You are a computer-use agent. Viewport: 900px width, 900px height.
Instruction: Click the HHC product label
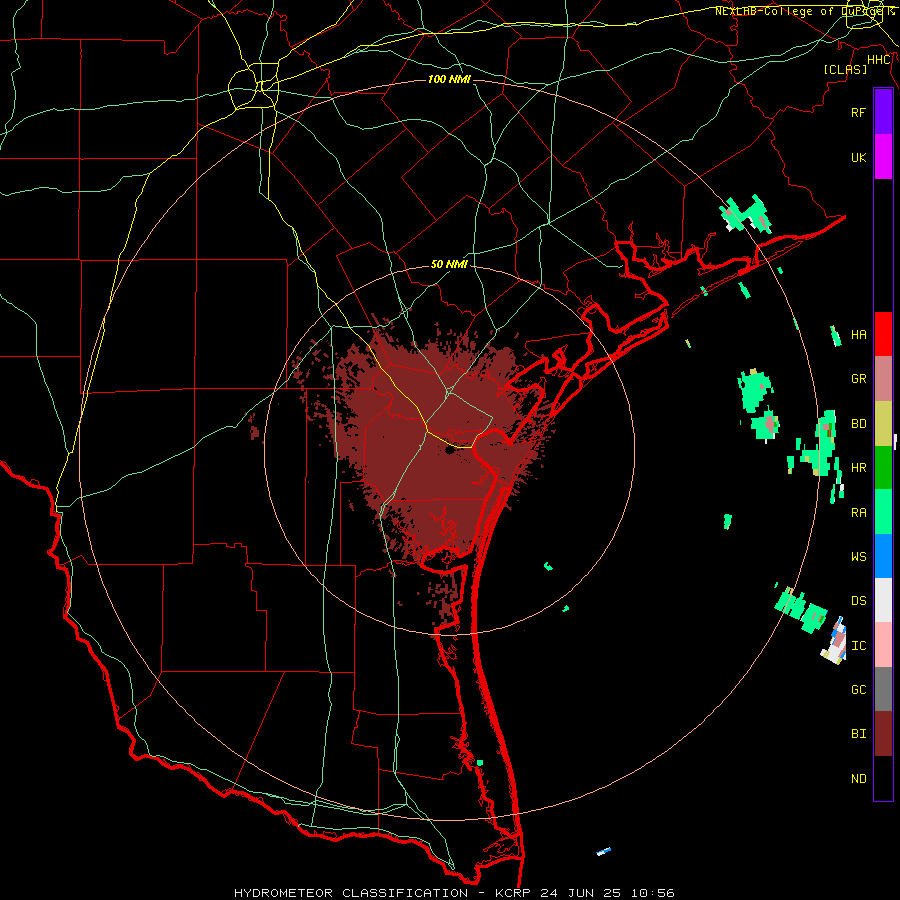click(x=879, y=60)
